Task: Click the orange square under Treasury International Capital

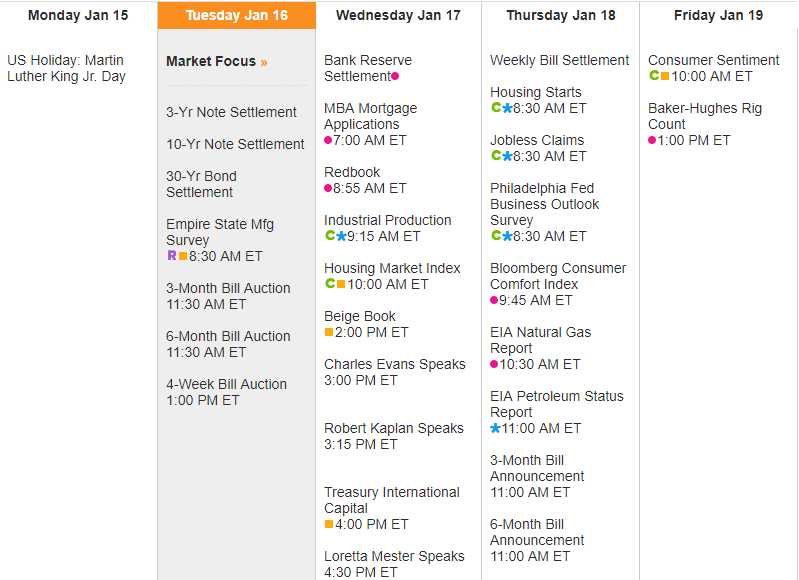Action: point(329,524)
